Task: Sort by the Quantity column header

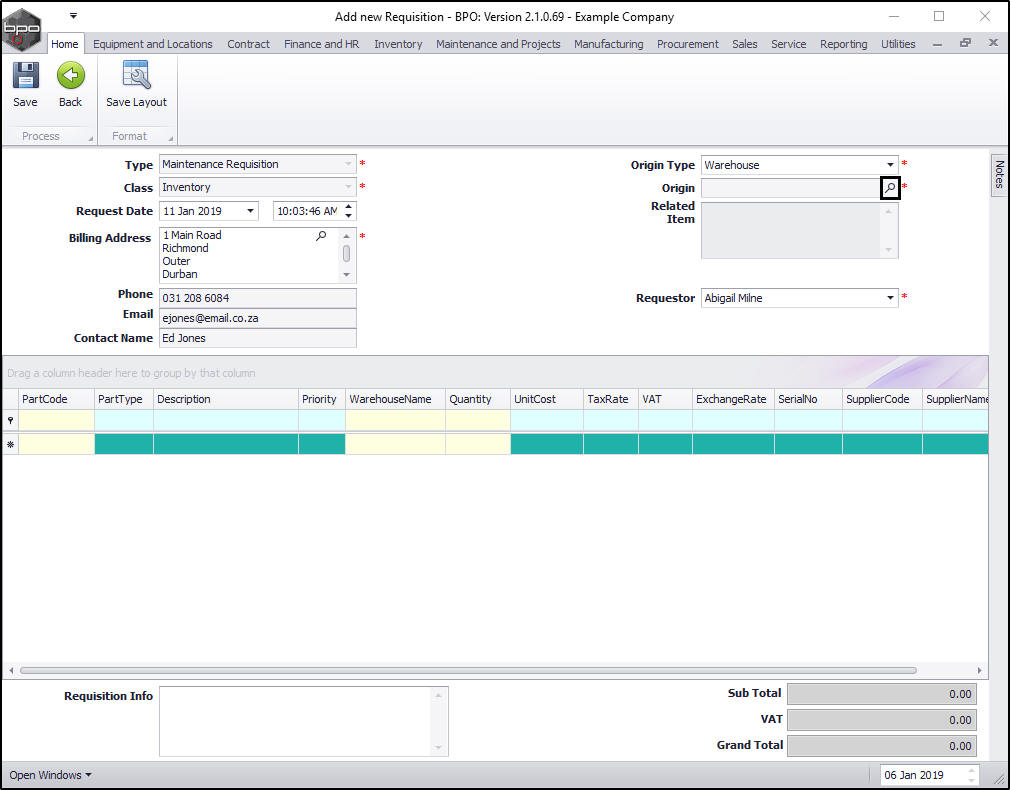Action: 478,399
